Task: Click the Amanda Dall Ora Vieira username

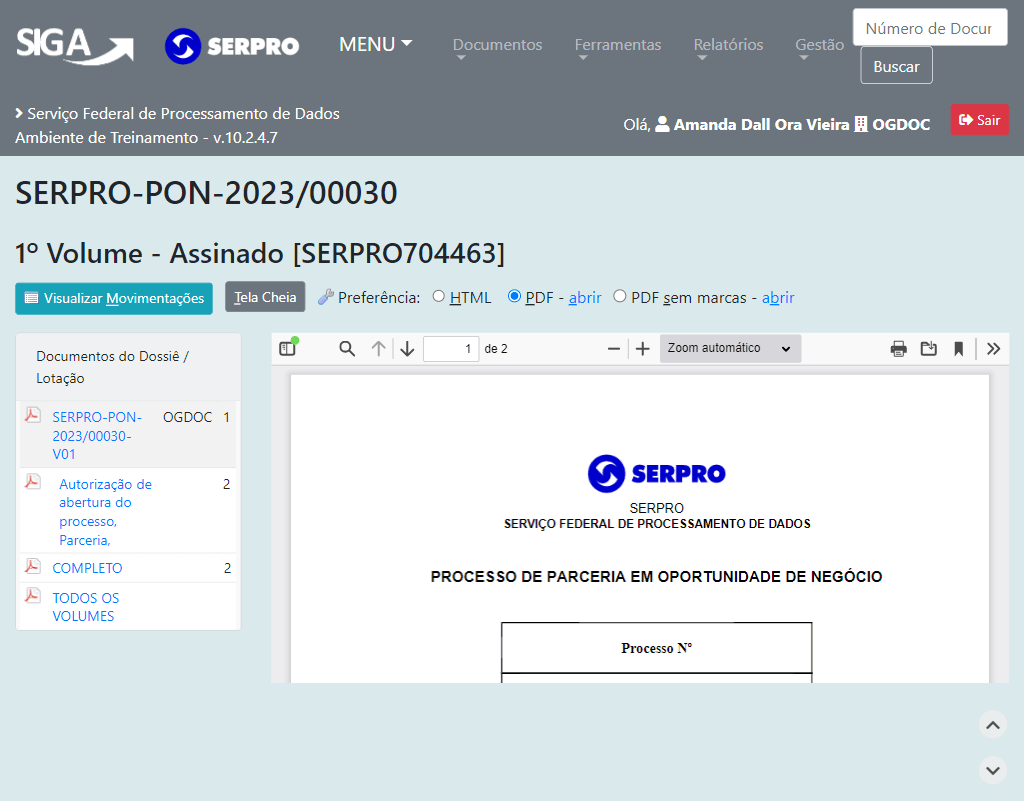Action: [761, 124]
